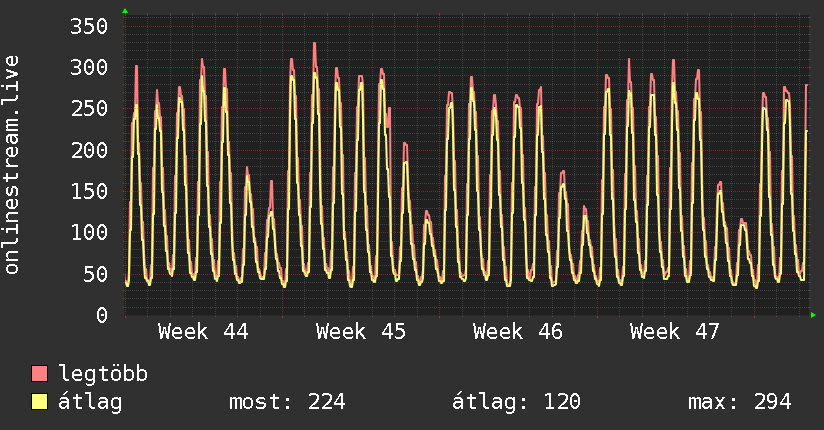Select the Week 45 axis label
Screen dimensions: 824x430
(x=361, y=332)
